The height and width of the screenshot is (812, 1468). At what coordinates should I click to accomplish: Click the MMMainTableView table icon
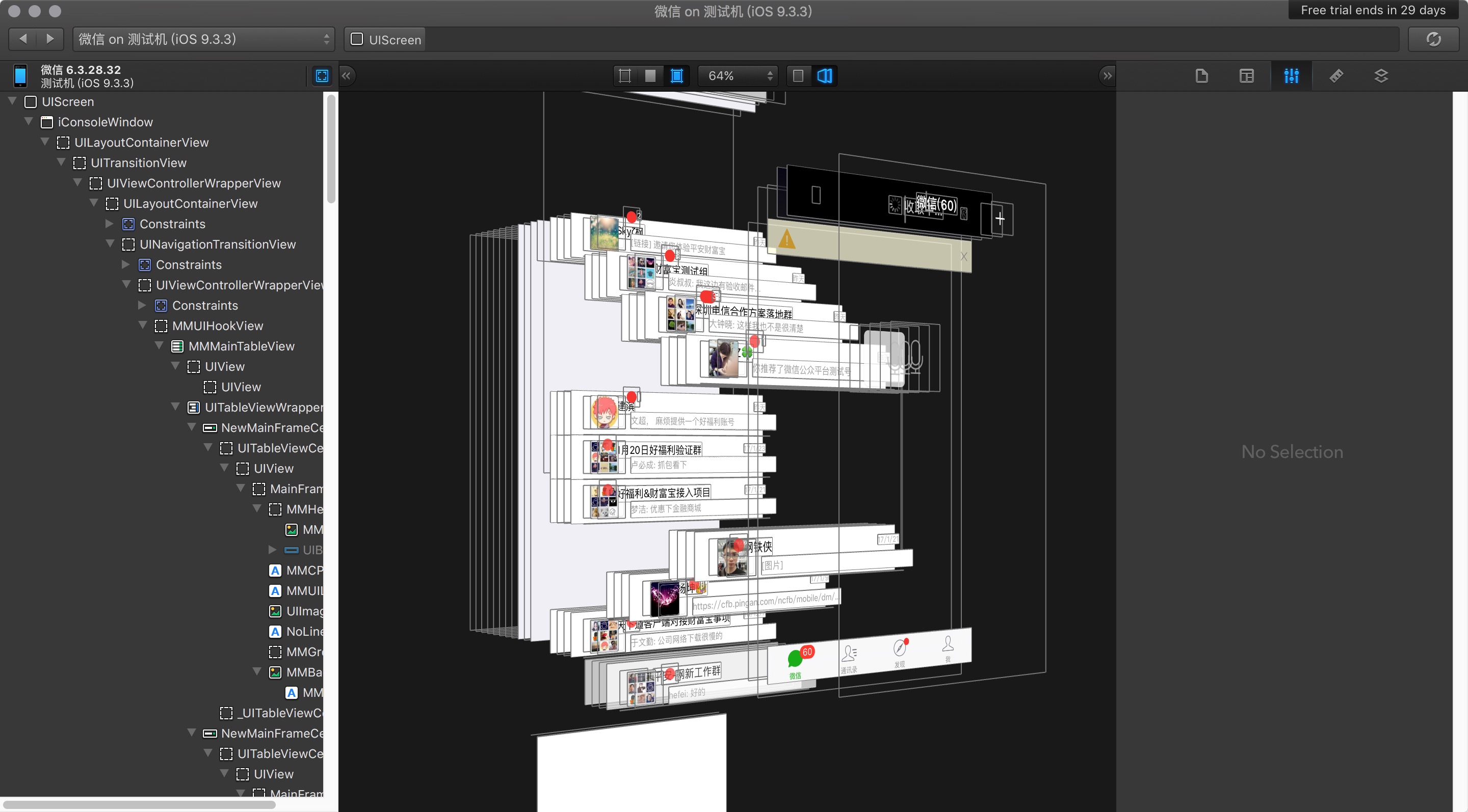tap(177, 346)
